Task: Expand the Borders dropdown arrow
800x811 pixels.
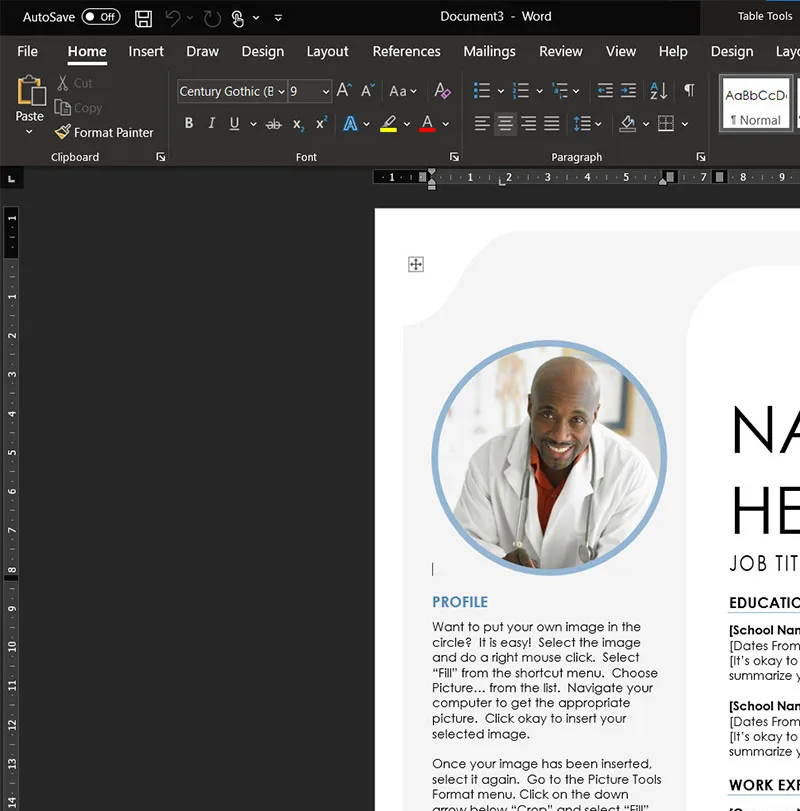Action: (x=685, y=124)
